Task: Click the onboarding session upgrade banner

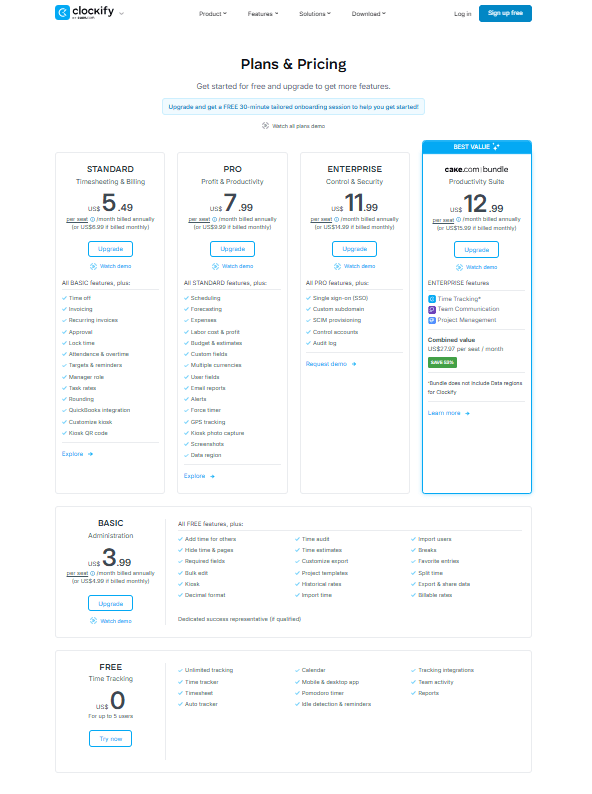Action: pyautogui.click(x=293, y=107)
